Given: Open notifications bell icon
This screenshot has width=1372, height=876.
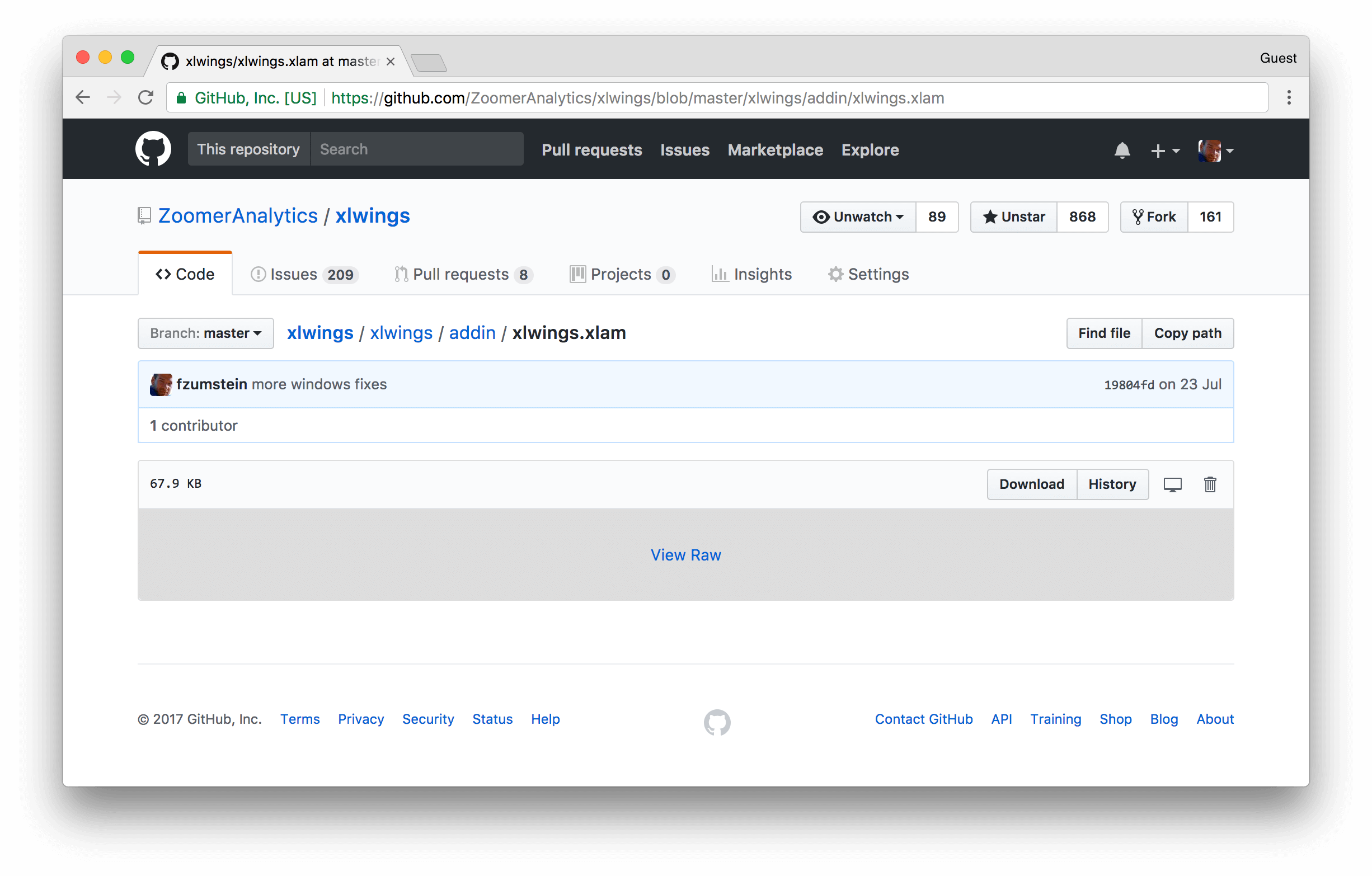Looking at the screenshot, I should [x=1121, y=150].
